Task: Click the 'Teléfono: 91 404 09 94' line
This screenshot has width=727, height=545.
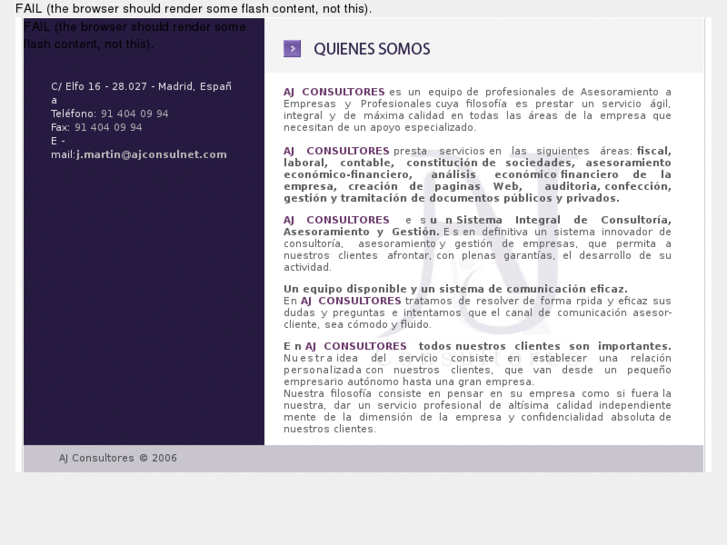Action: (x=109, y=114)
